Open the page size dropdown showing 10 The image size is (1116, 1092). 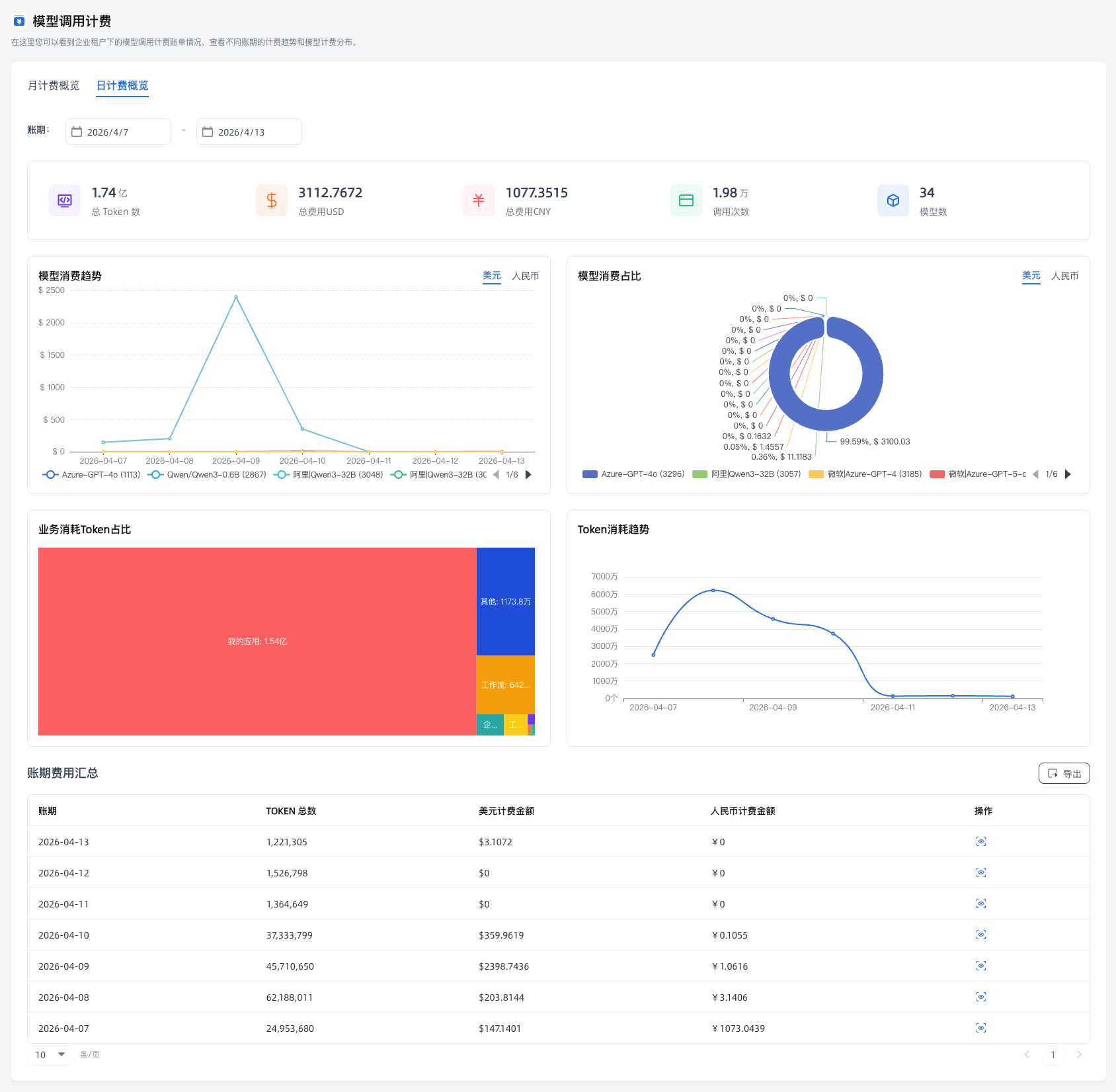(50, 1054)
